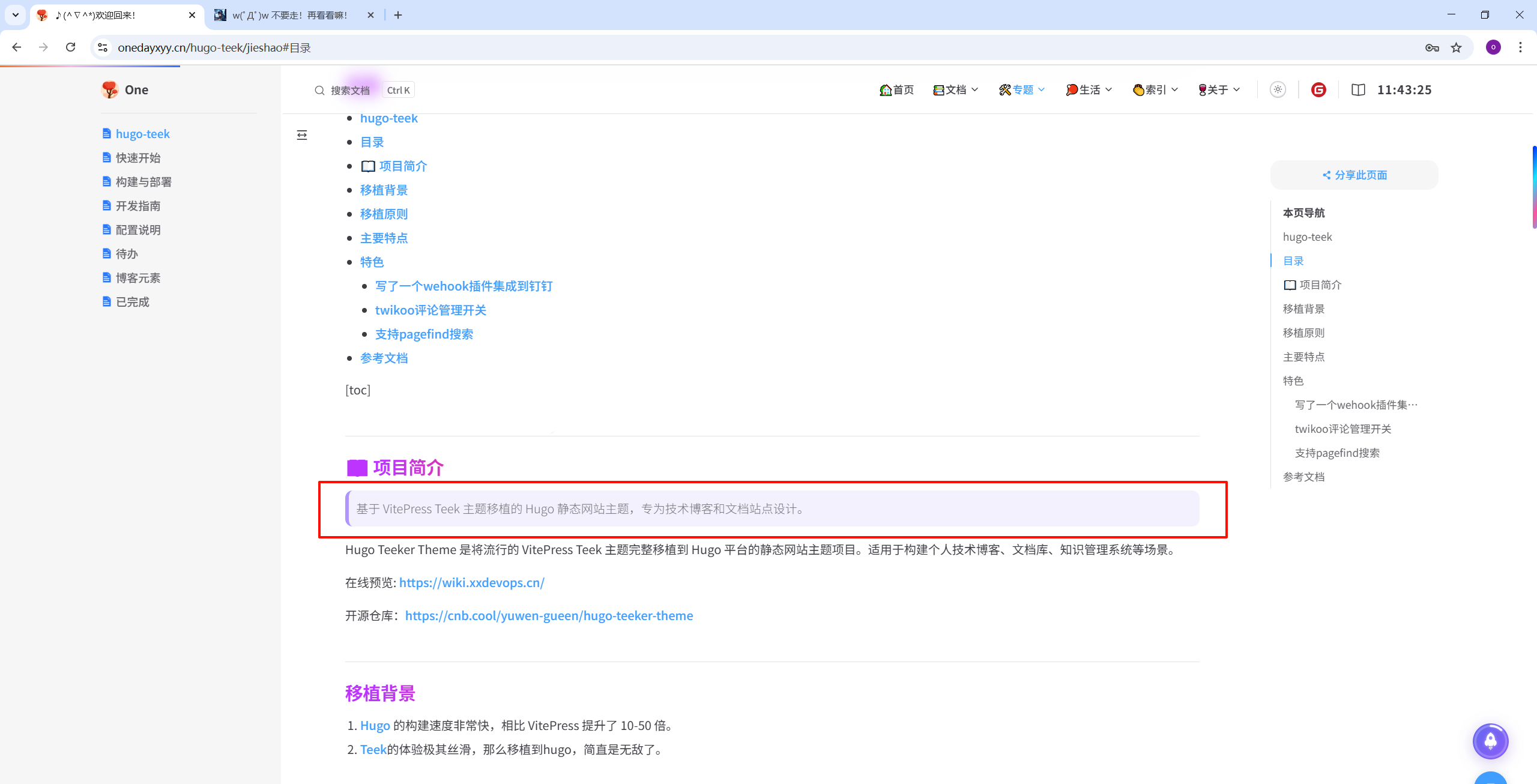Click the site info icon beside URL
The image size is (1537, 784).
tap(103, 47)
